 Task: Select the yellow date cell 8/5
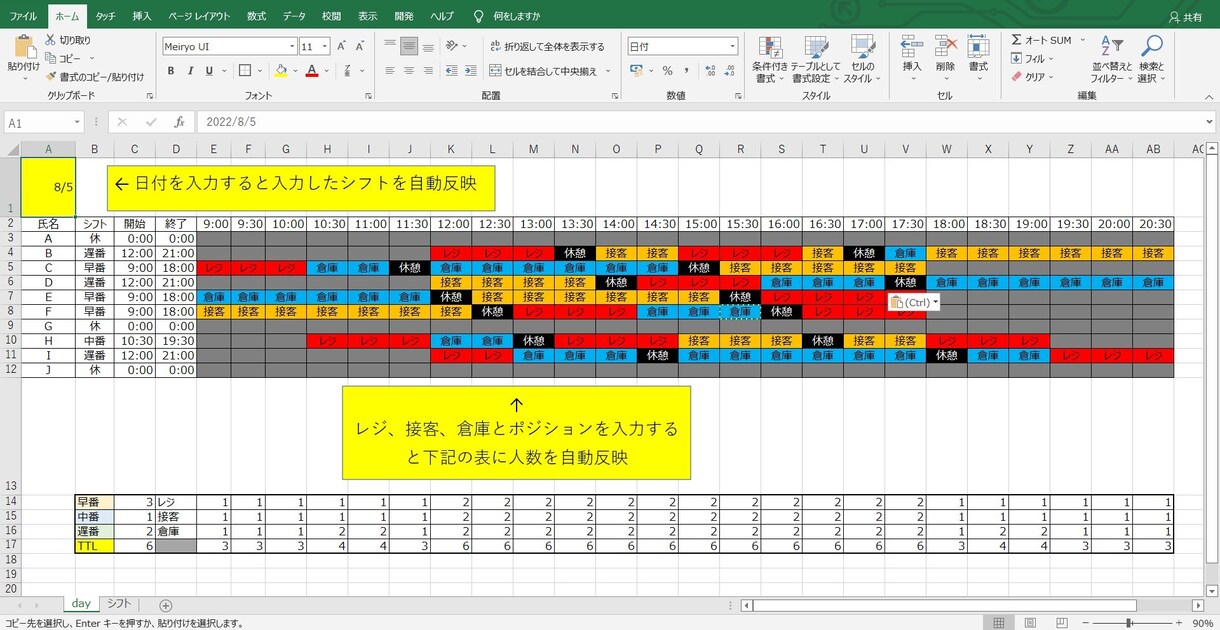click(48, 187)
